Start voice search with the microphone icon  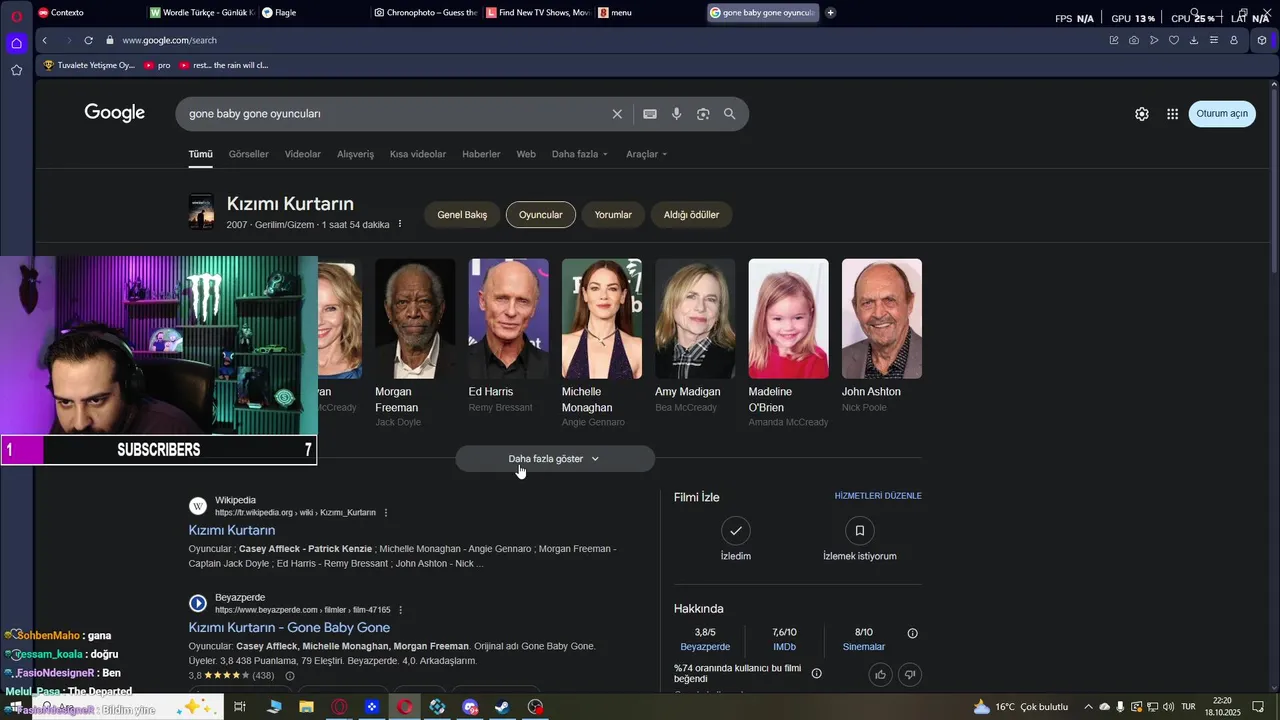677,114
